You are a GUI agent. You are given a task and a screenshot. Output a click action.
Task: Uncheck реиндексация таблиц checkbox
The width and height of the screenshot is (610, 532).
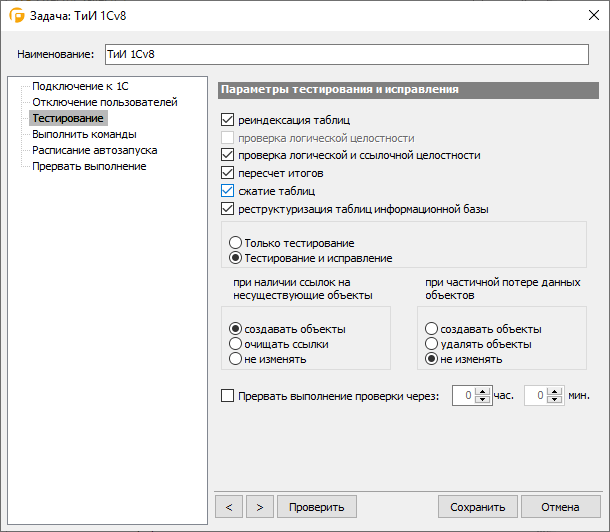click(227, 120)
